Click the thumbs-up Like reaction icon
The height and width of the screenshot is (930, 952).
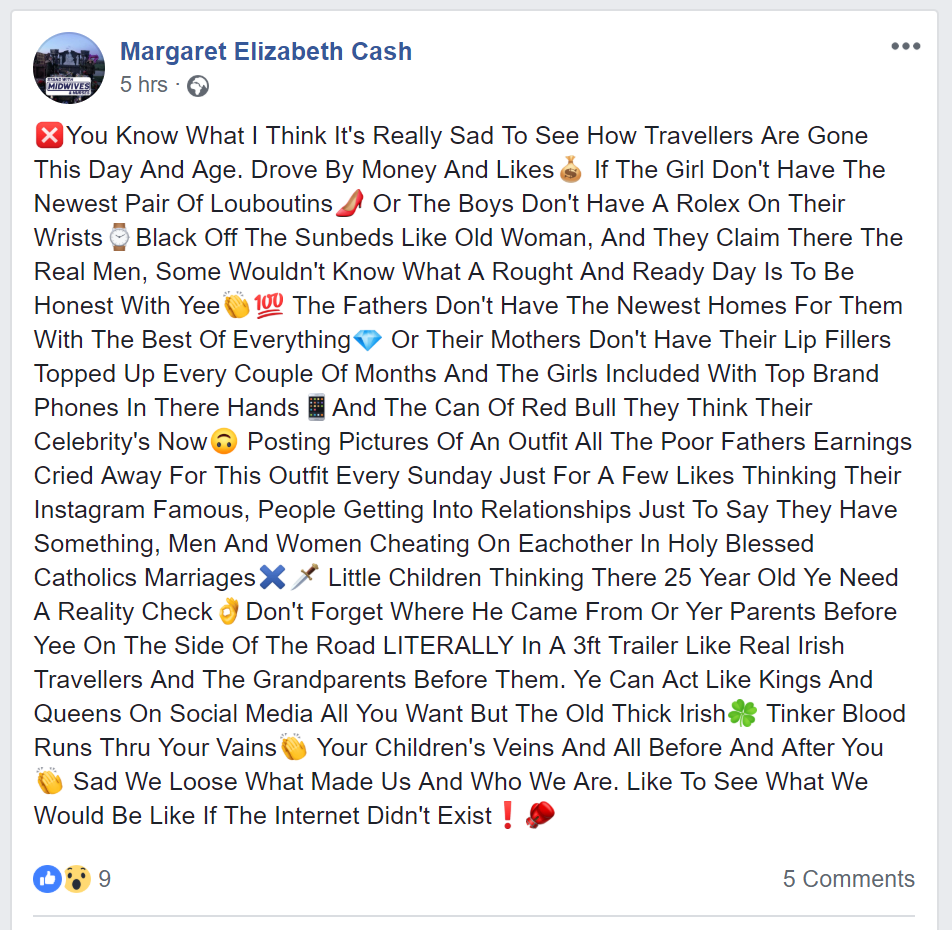(46, 879)
